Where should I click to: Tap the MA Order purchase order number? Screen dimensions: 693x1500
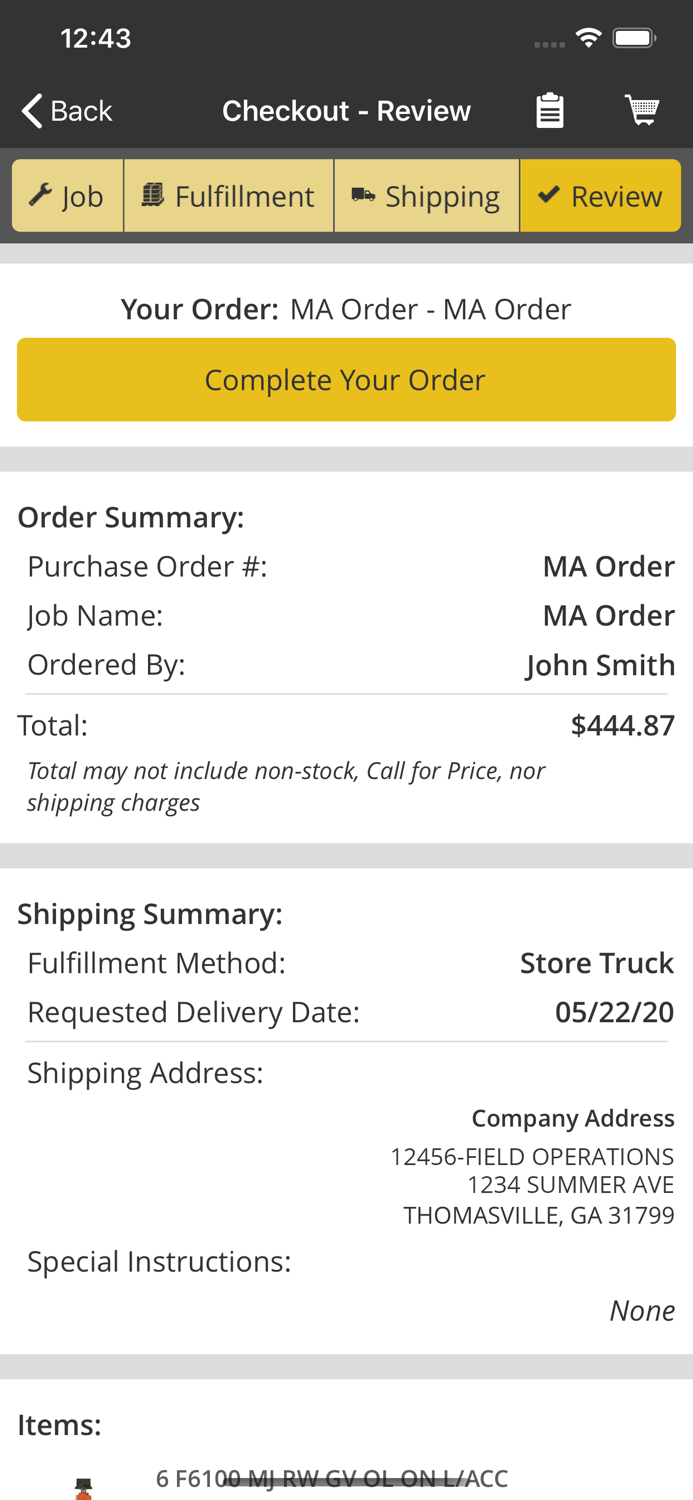[x=609, y=565]
